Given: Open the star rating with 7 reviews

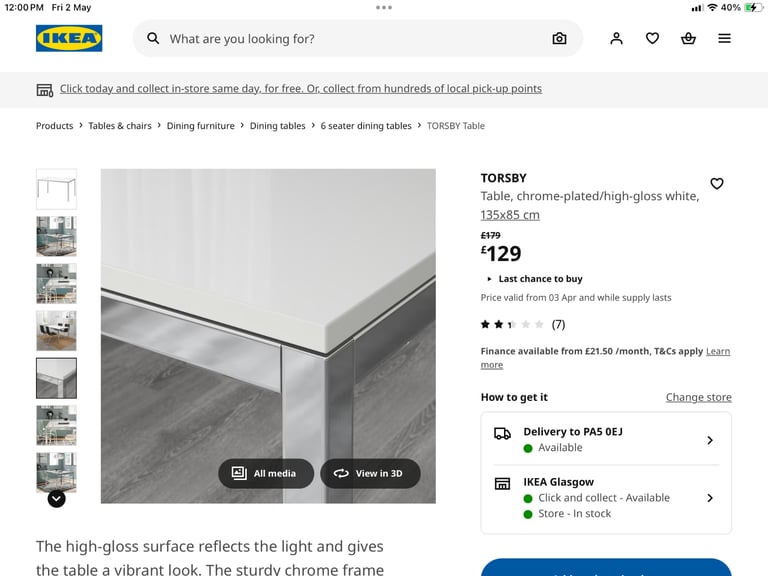Looking at the screenshot, I should [x=523, y=324].
